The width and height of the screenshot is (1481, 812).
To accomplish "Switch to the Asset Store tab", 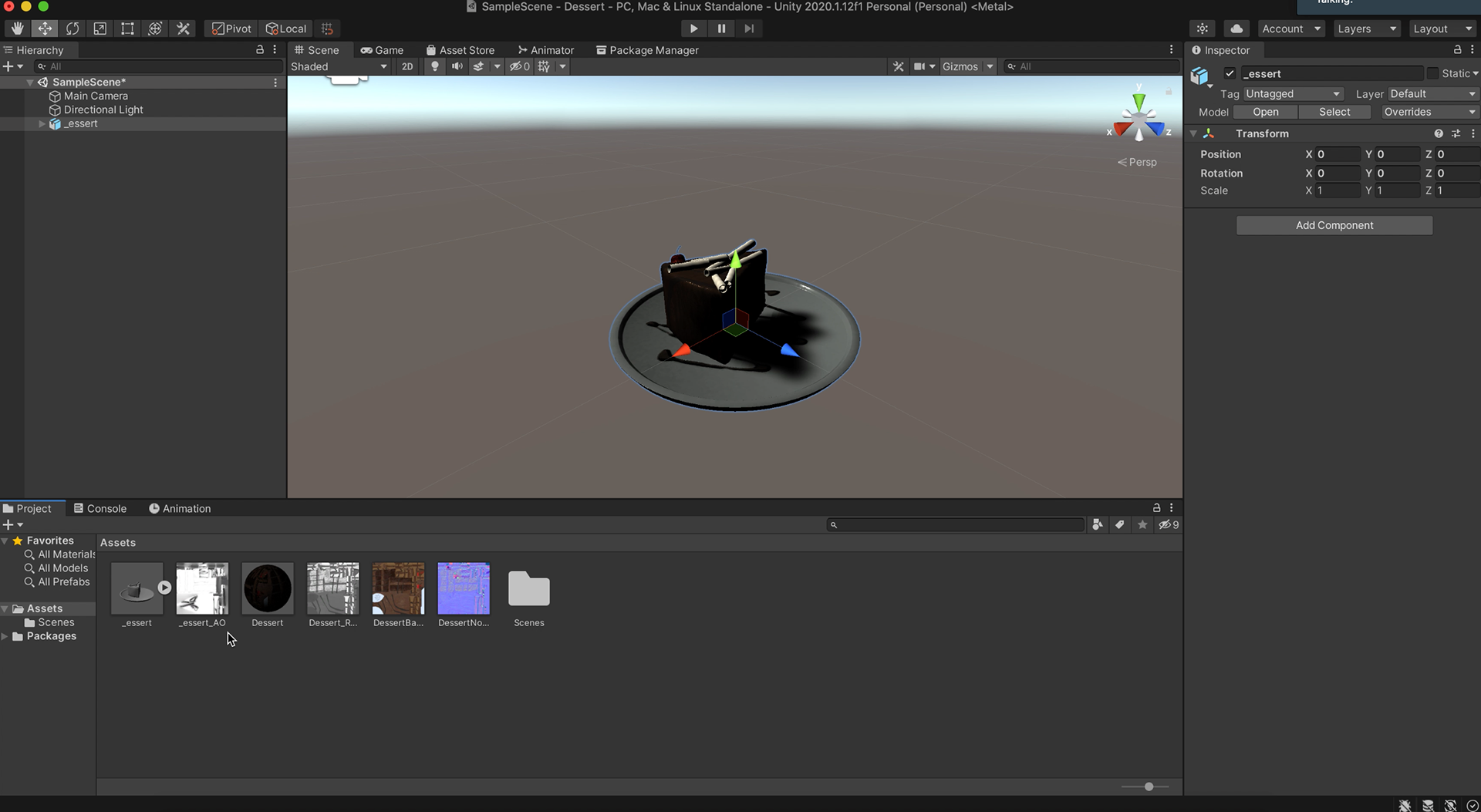I will [x=460, y=50].
